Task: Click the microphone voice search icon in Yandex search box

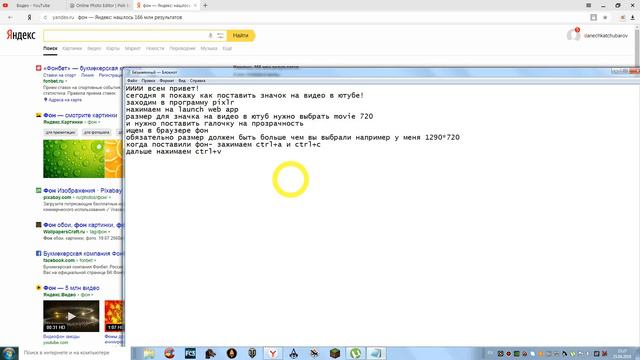Action: (211, 36)
